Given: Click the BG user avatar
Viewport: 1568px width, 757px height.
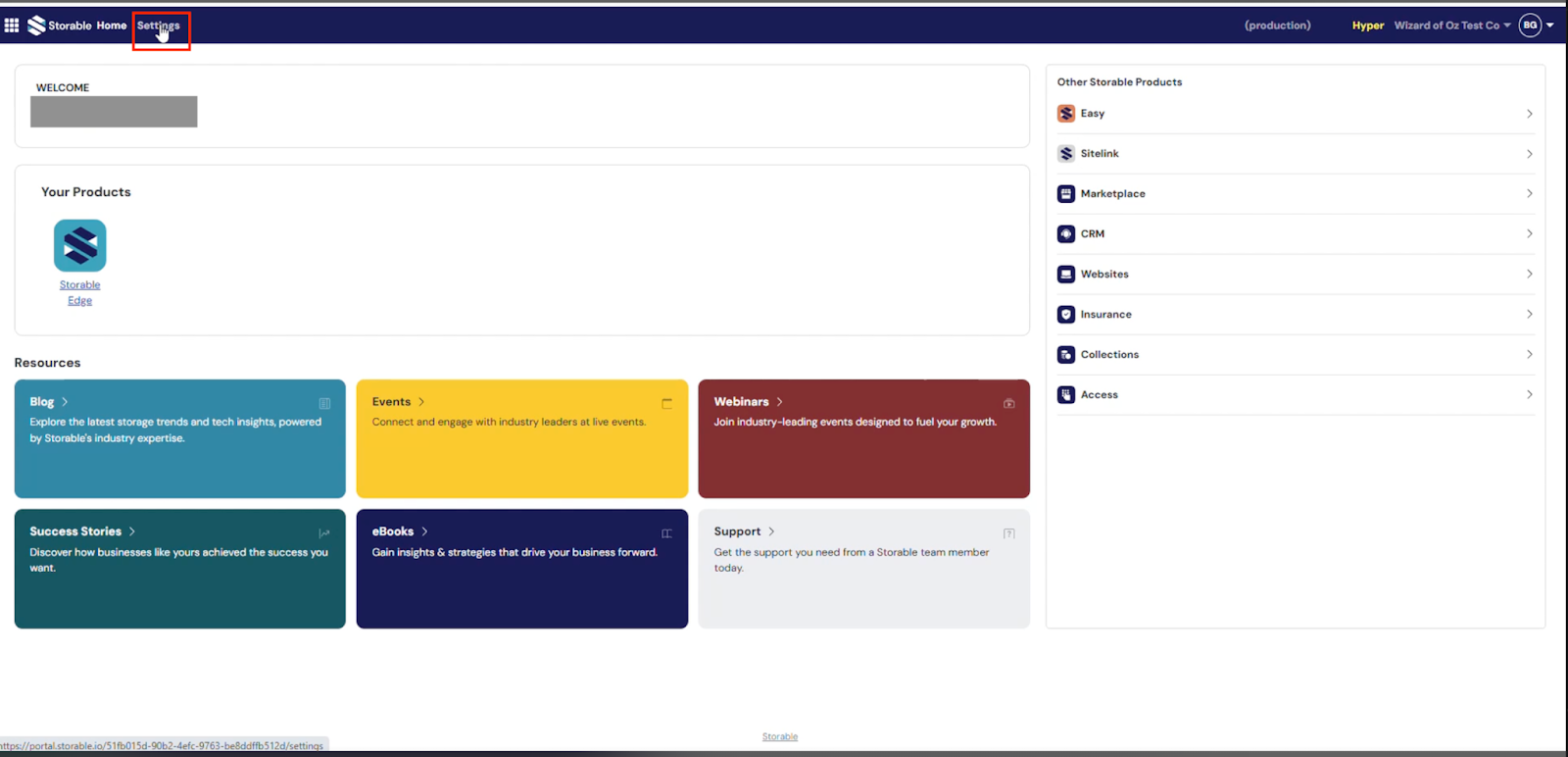Looking at the screenshot, I should click(x=1530, y=25).
